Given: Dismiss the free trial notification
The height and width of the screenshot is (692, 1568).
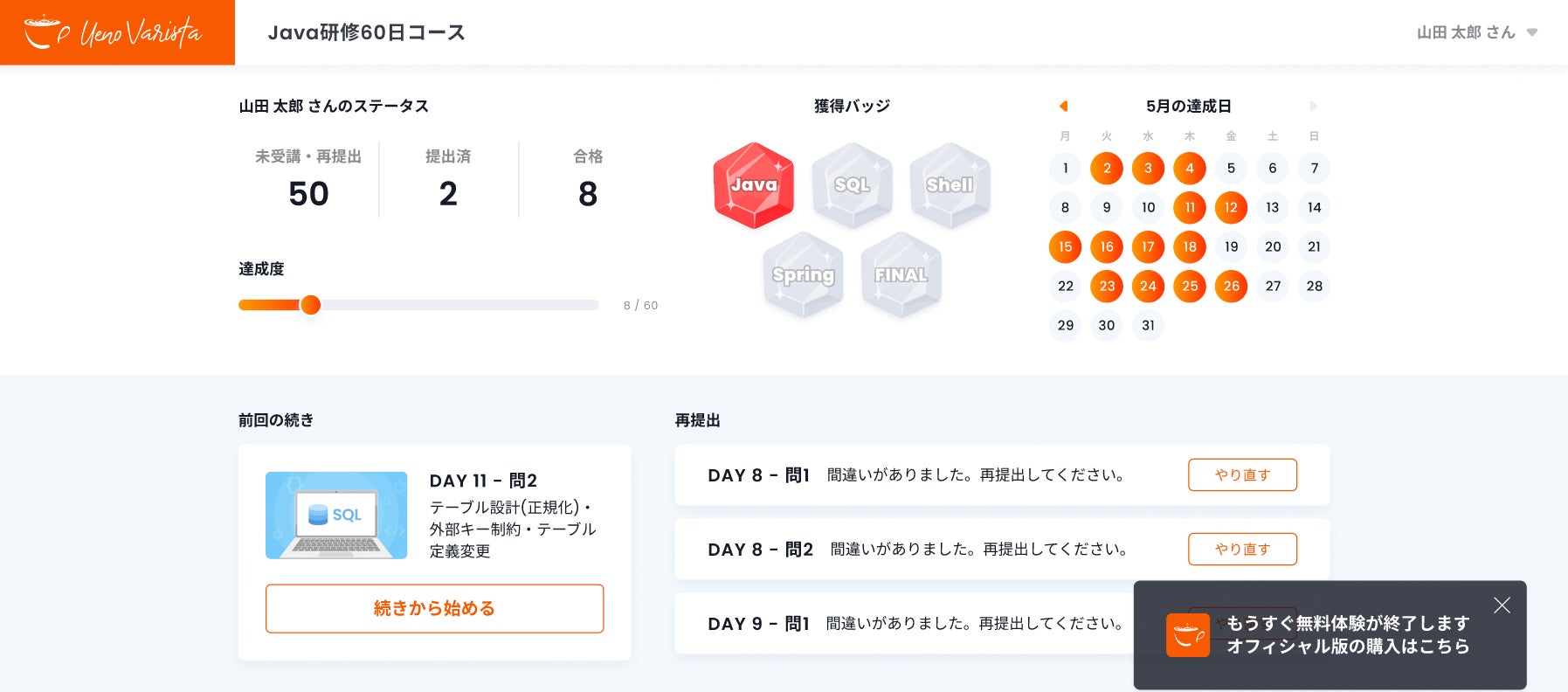Looking at the screenshot, I should coord(1501,605).
